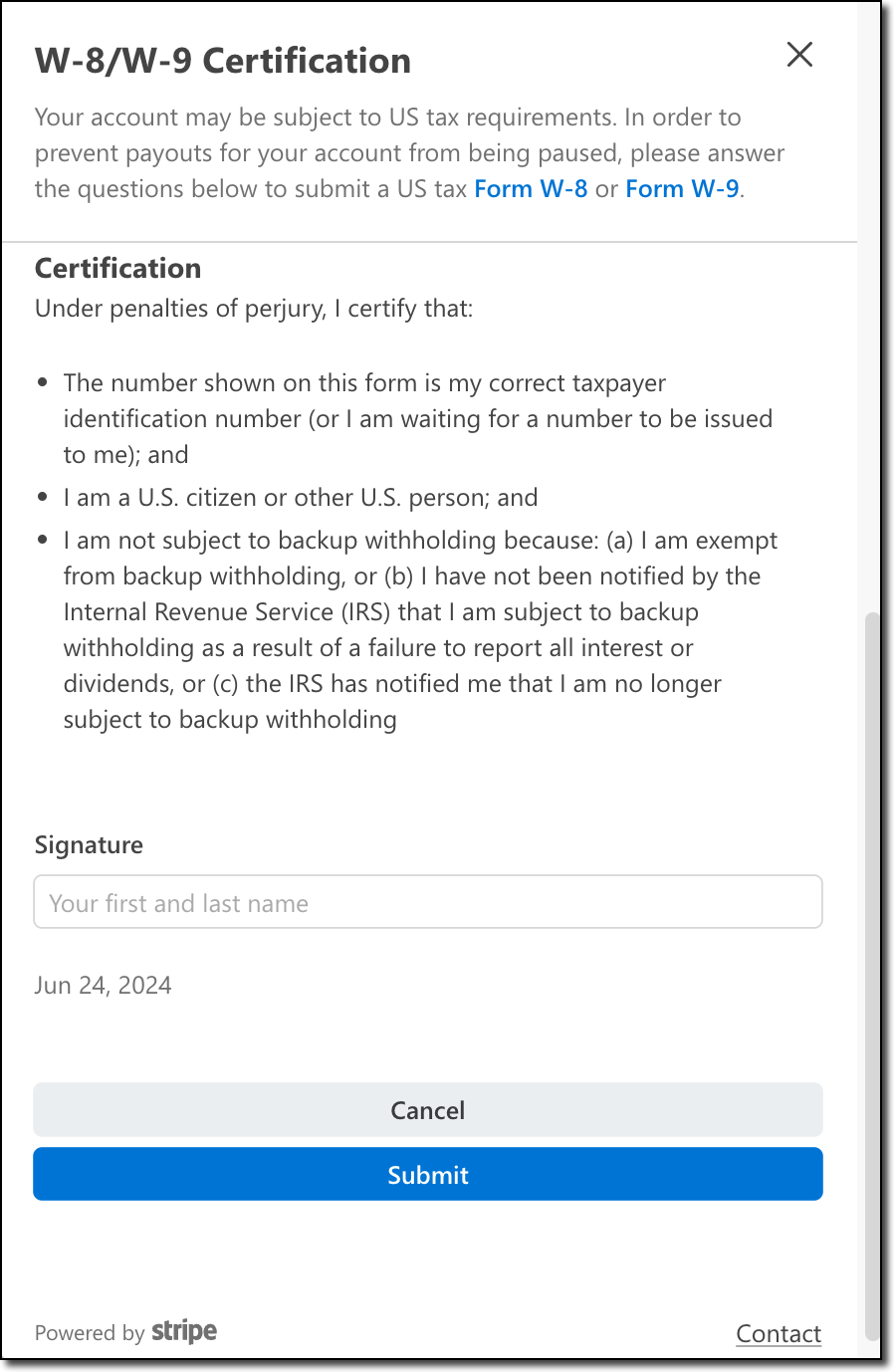Viewport: 894px width, 1372px height.
Task: Click the Stripe logo in the footer
Action: pyautogui.click(x=184, y=1331)
